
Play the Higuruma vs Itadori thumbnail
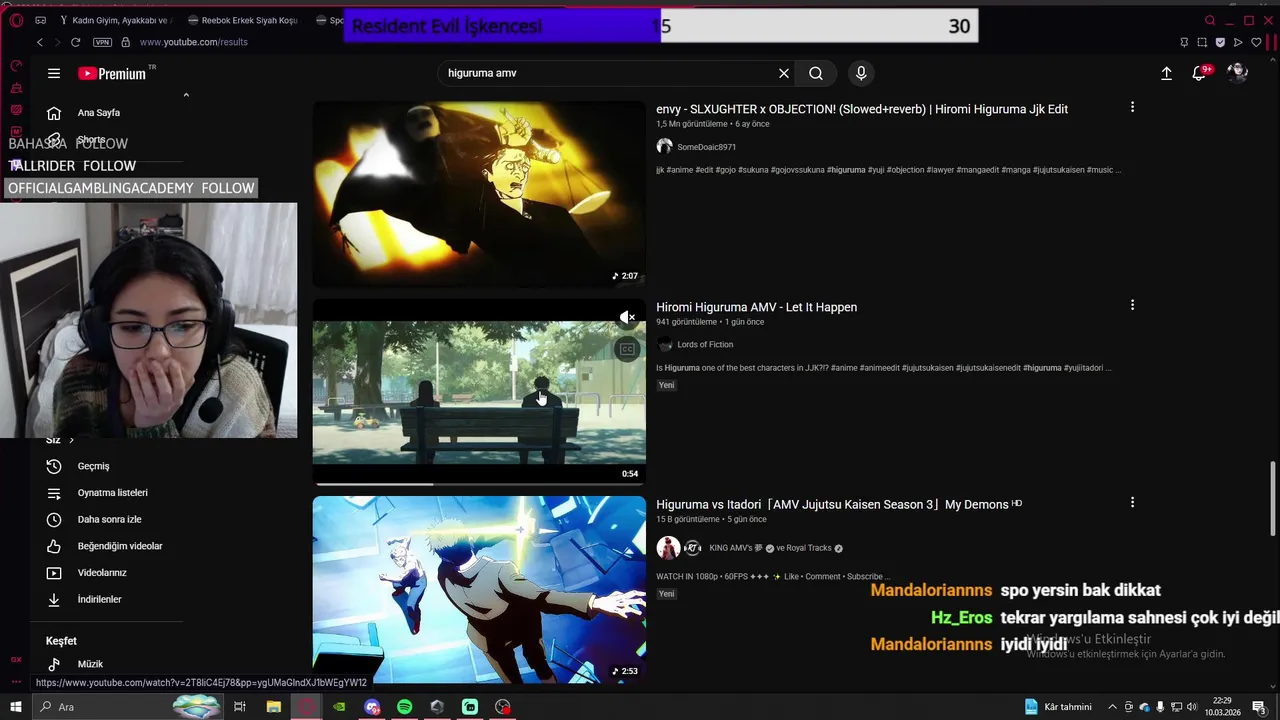pos(479,589)
